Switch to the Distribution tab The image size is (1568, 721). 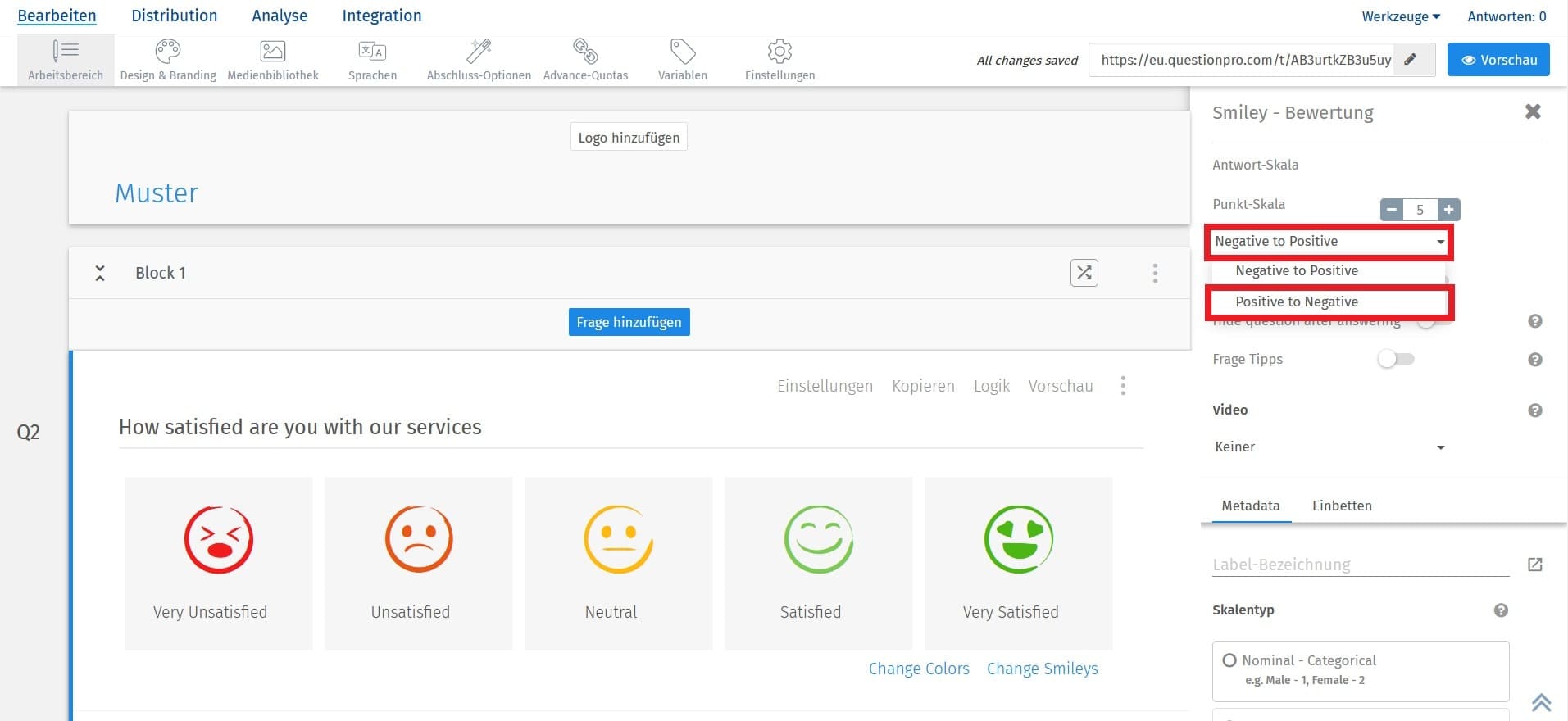point(174,16)
